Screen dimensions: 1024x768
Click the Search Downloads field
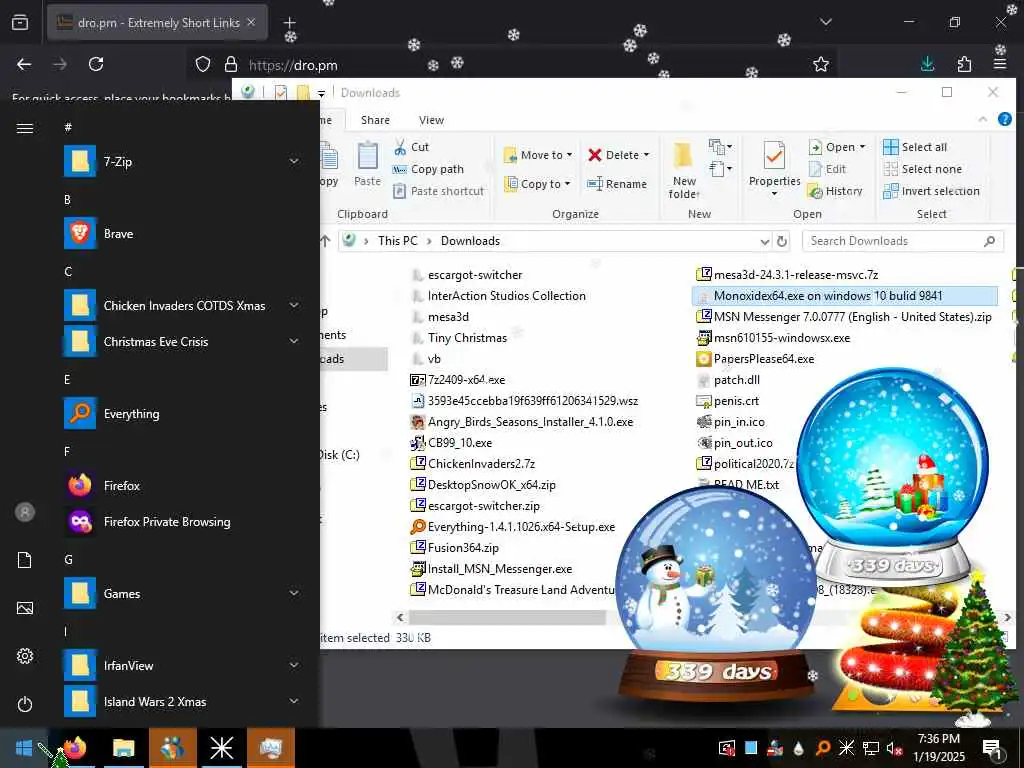coord(903,241)
